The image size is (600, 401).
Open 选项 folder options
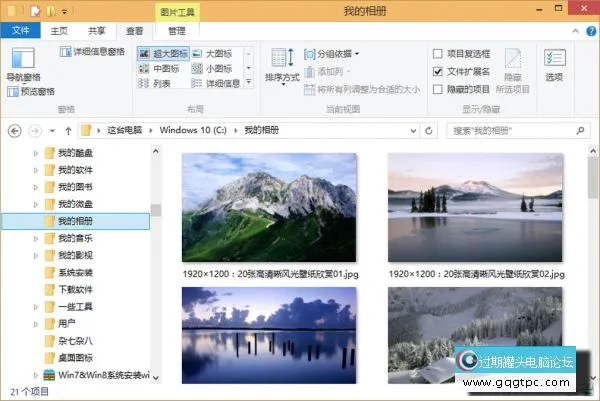(554, 65)
